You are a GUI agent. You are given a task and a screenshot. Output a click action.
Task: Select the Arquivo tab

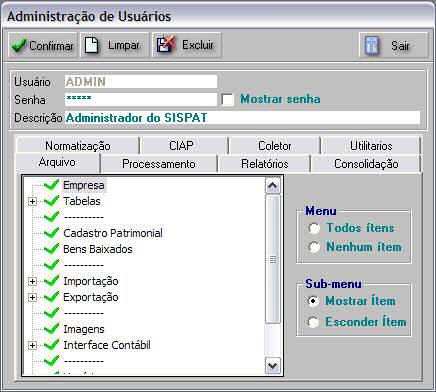[58, 163]
